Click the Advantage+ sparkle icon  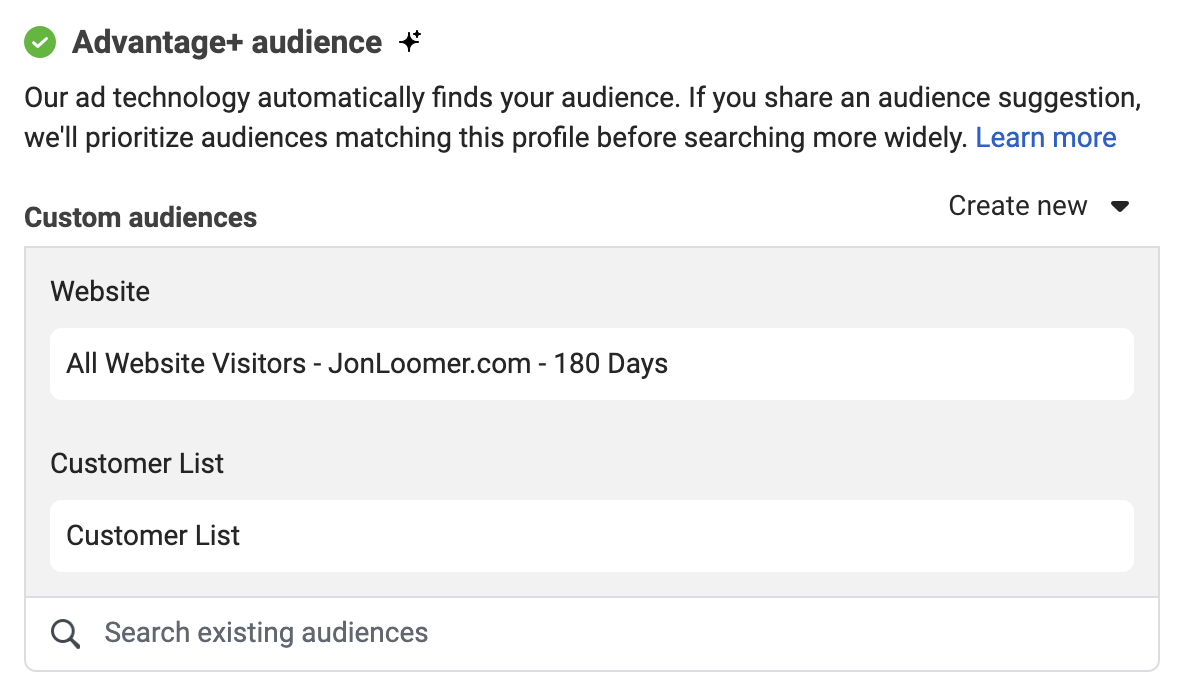[x=410, y=41]
